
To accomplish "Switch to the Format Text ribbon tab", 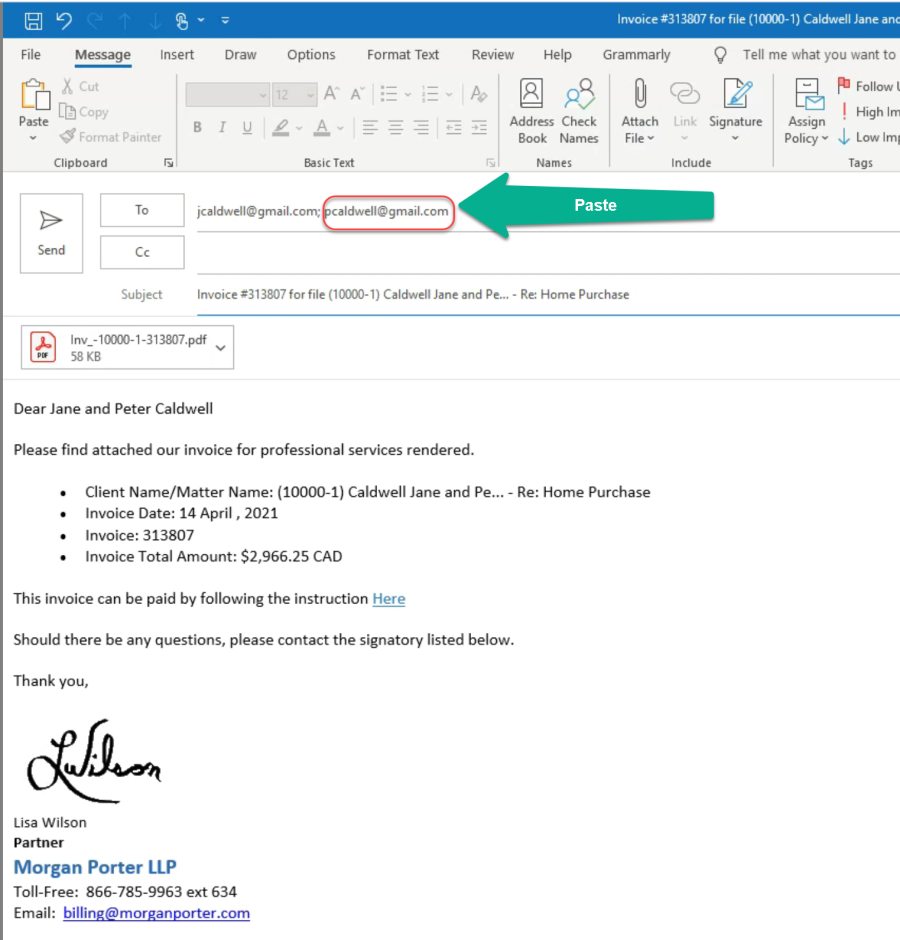I will (403, 55).
